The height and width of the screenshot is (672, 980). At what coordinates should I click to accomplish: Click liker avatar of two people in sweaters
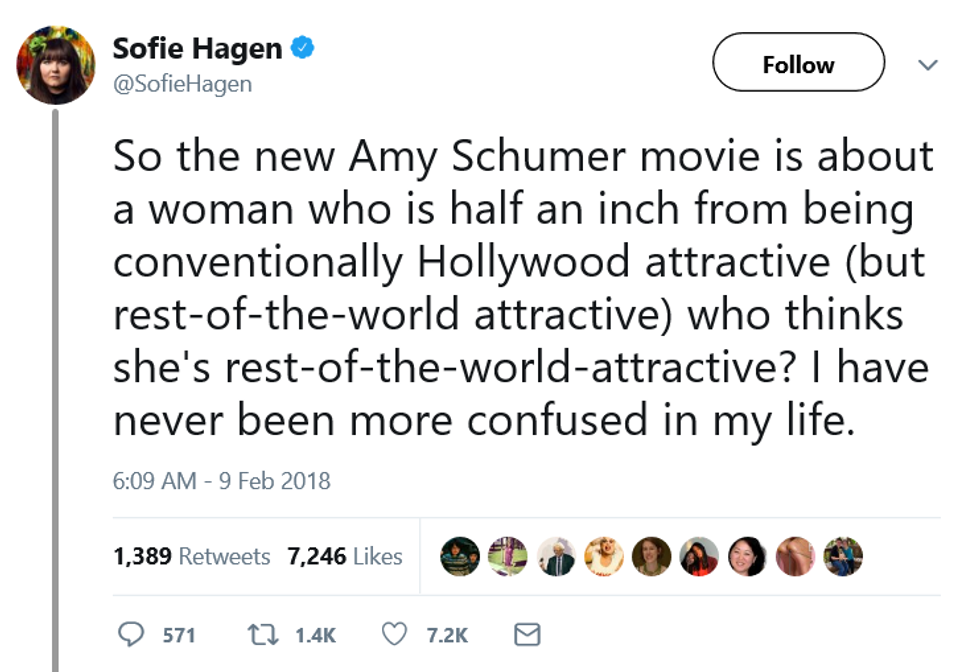pyautogui.click(x=460, y=557)
